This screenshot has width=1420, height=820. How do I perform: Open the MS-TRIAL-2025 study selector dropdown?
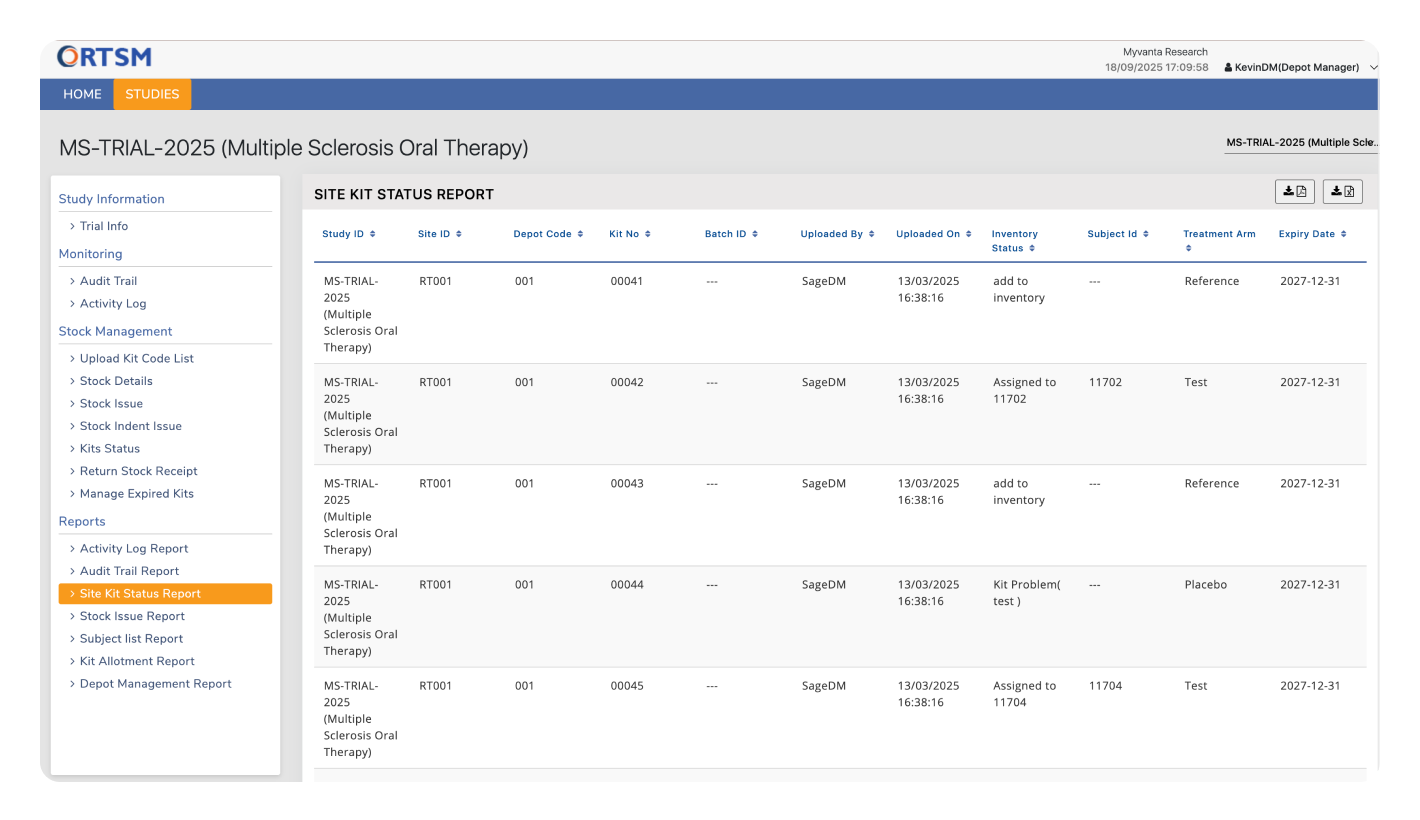click(1301, 143)
